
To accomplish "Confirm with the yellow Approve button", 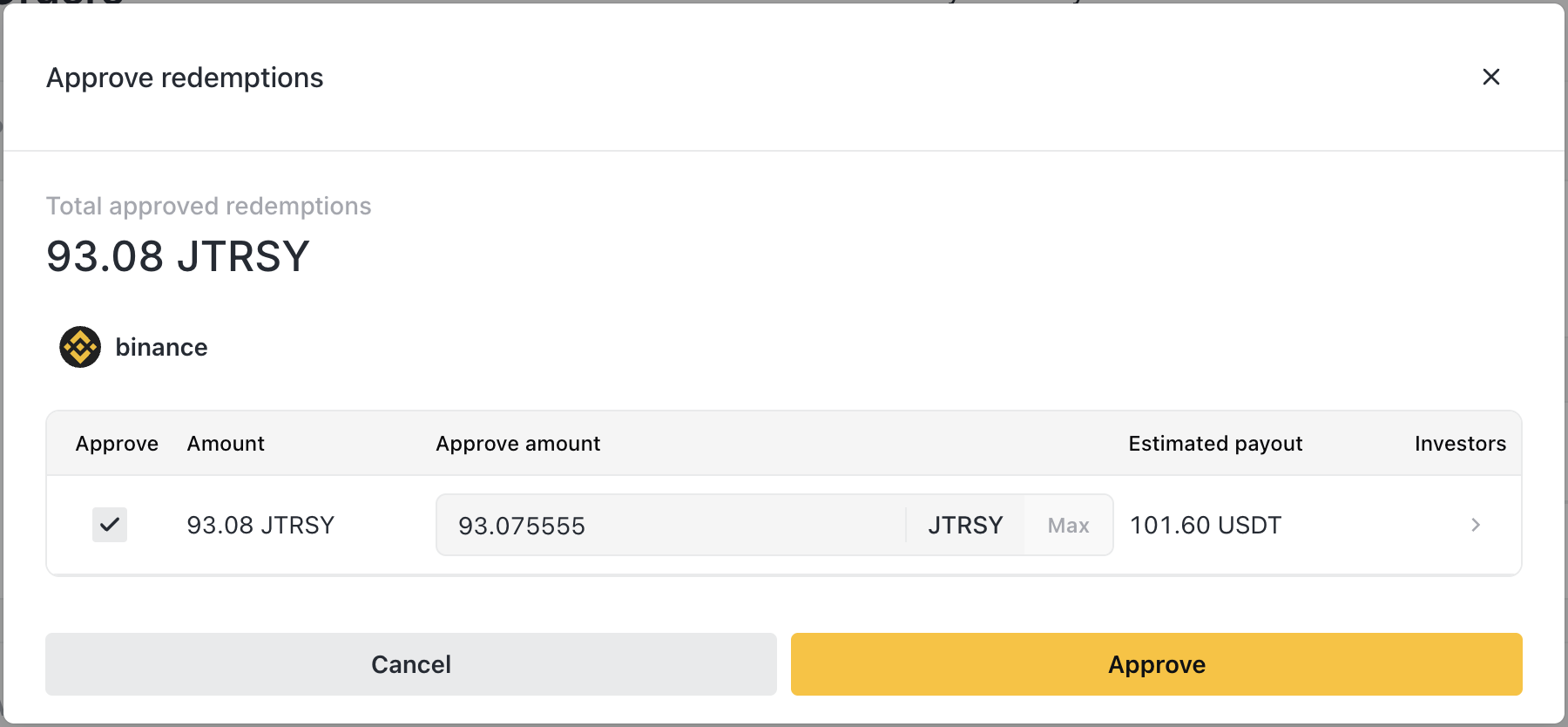I will coord(1156,664).
